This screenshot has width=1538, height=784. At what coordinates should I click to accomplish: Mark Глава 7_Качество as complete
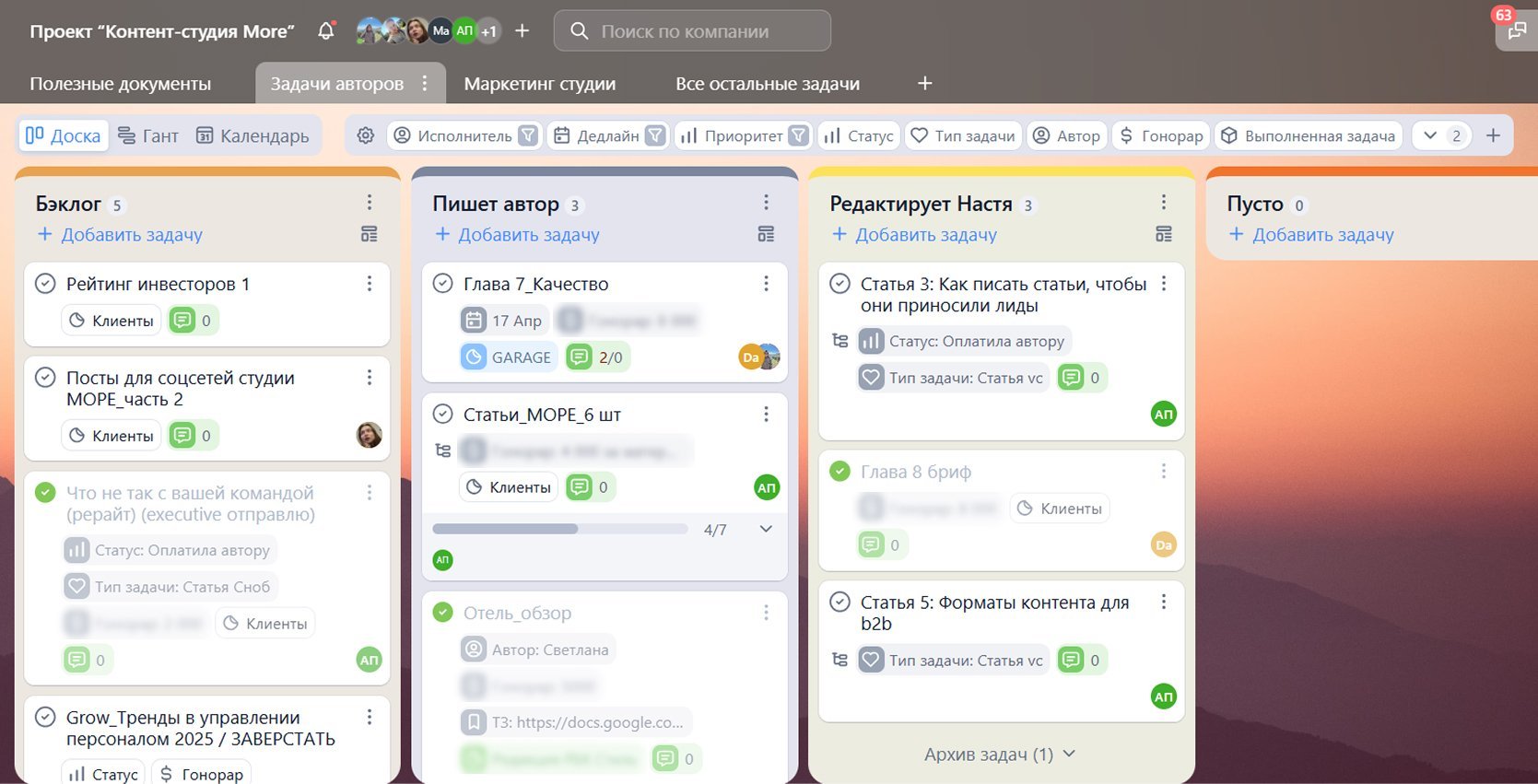click(x=442, y=284)
